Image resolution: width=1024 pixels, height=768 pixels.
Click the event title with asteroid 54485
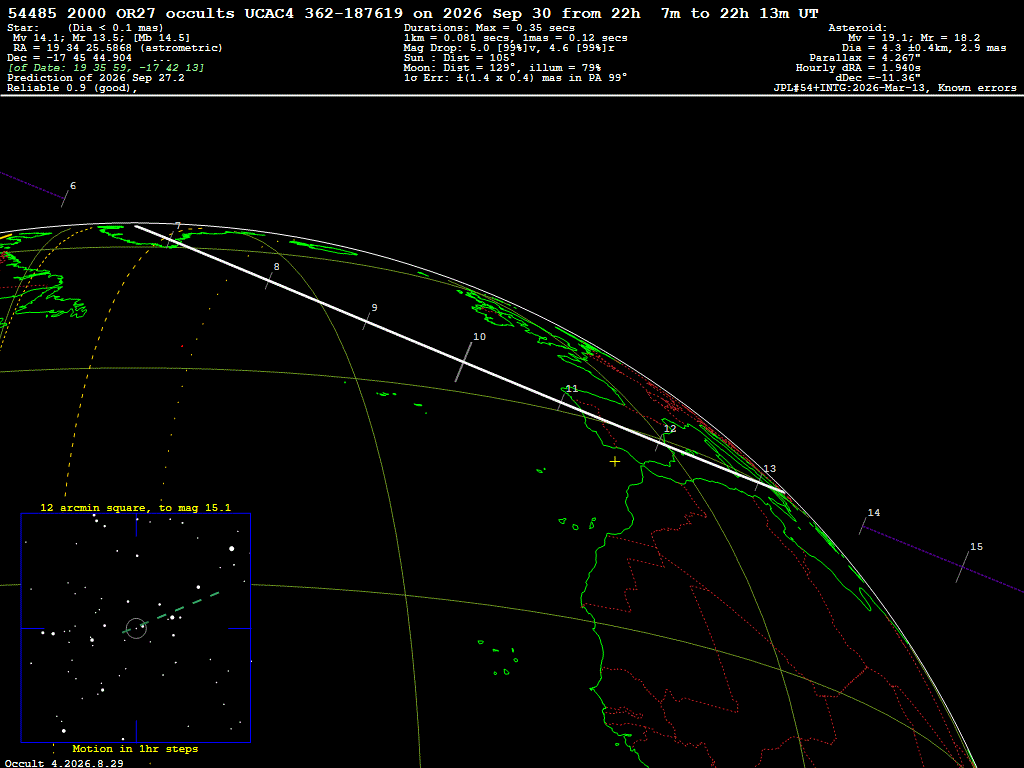(x=412, y=13)
